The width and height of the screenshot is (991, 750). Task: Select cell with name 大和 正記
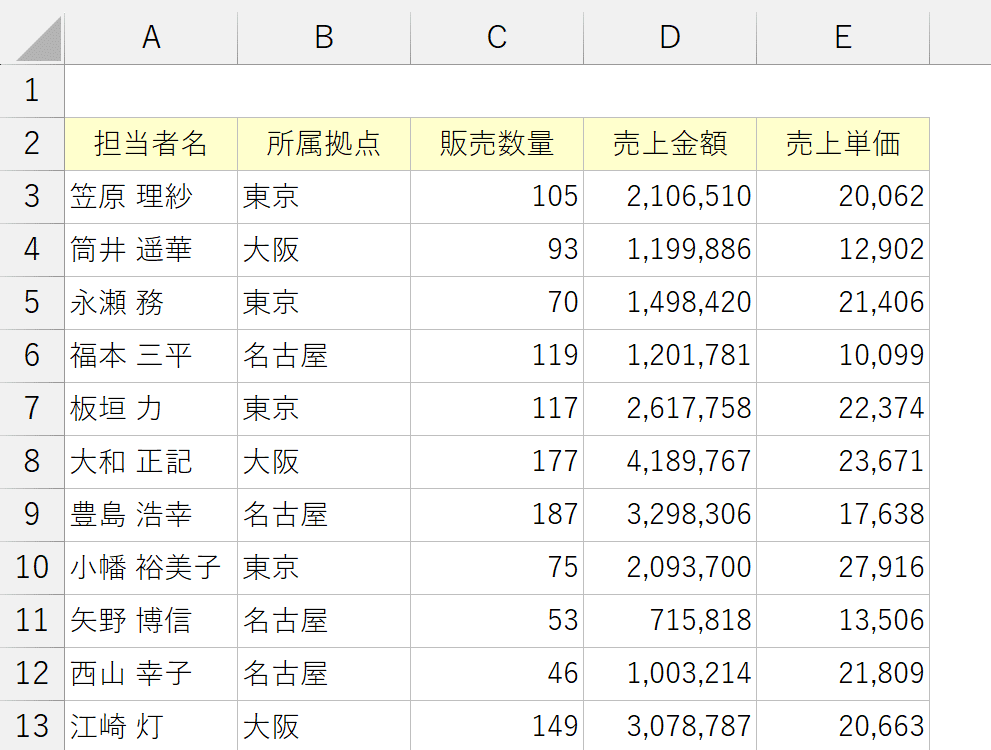(151, 461)
